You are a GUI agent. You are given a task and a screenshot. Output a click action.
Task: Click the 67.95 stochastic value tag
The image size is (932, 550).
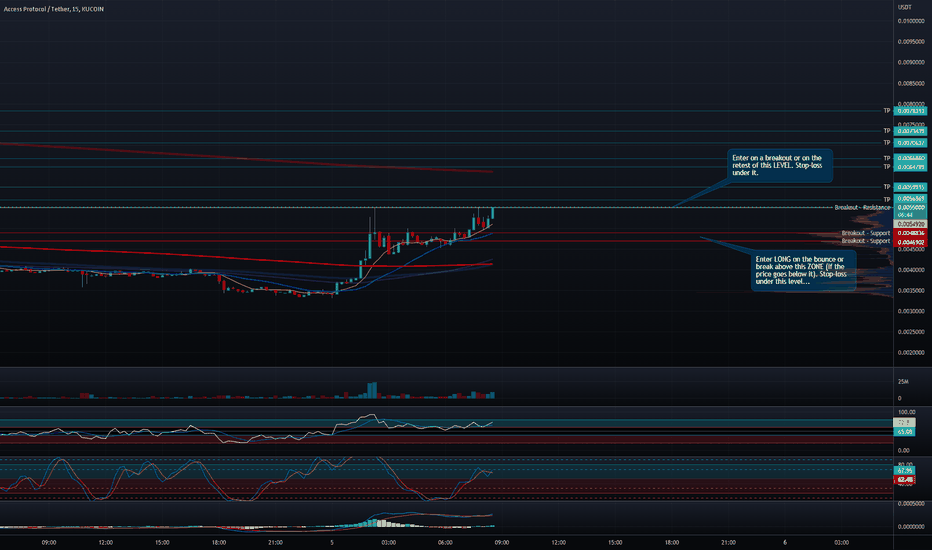[905, 470]
